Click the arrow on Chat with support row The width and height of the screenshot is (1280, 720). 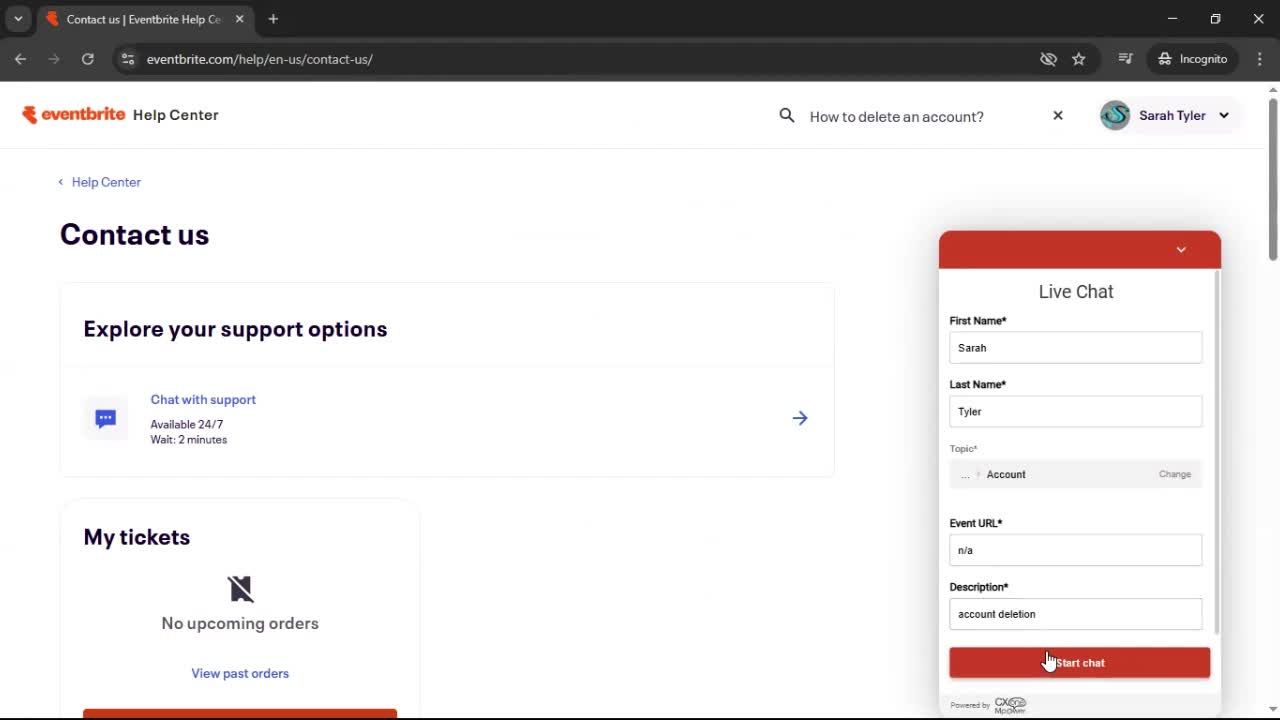pos(800,418)
